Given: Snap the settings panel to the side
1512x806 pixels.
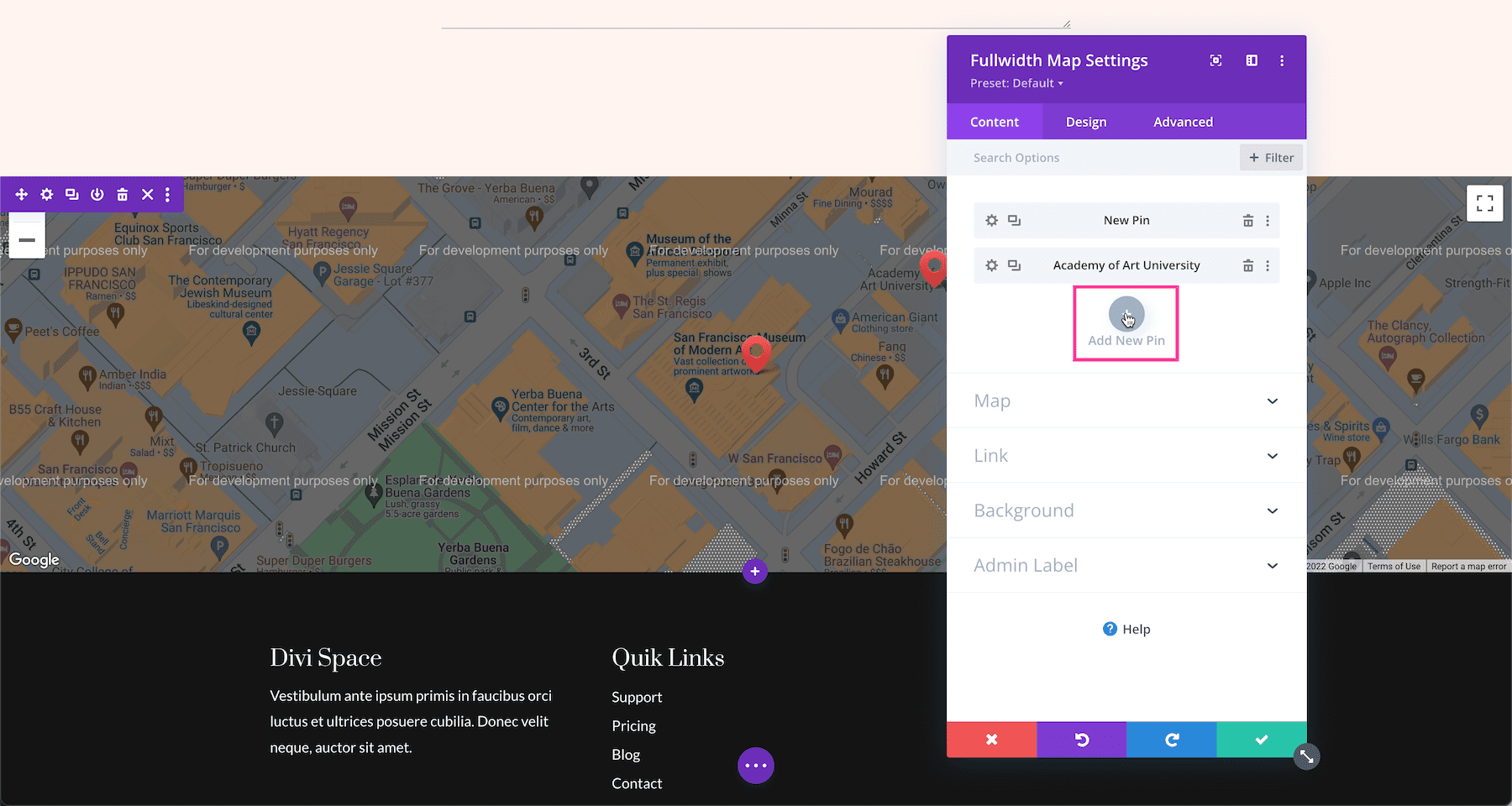Looking at the screenshot, I should 1252,60.
